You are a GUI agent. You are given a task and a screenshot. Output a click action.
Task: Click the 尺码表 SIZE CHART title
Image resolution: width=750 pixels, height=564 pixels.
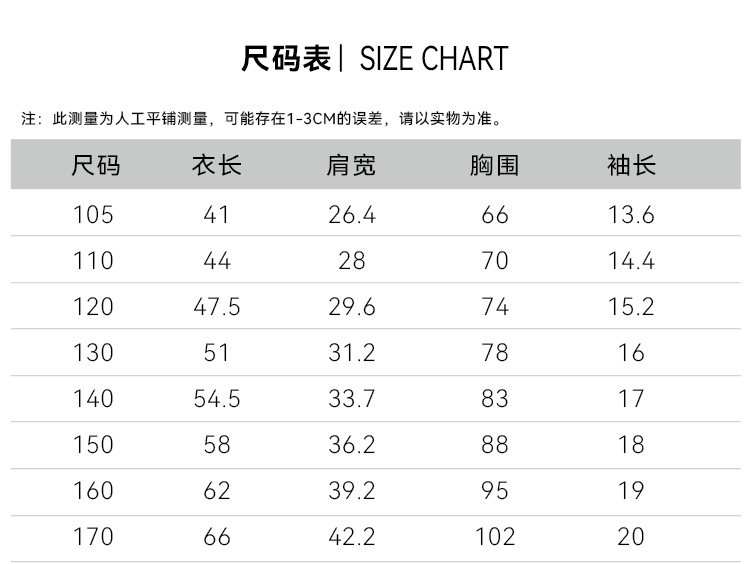point(375,59)
